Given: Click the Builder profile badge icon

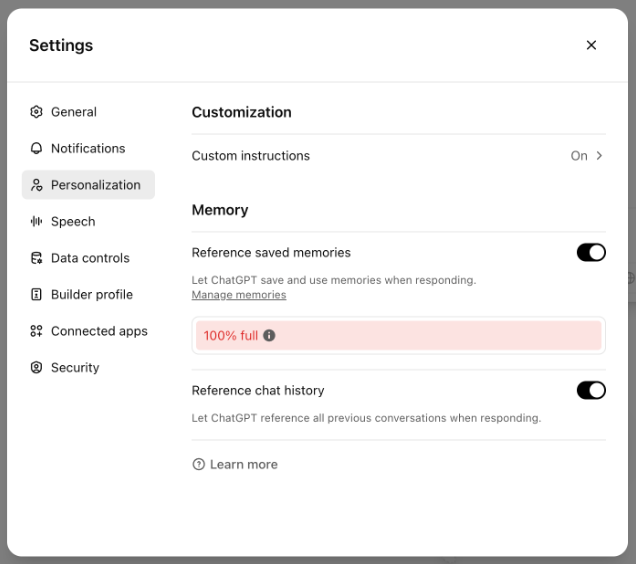Looking at the screenshot, I should click(36, 295).
